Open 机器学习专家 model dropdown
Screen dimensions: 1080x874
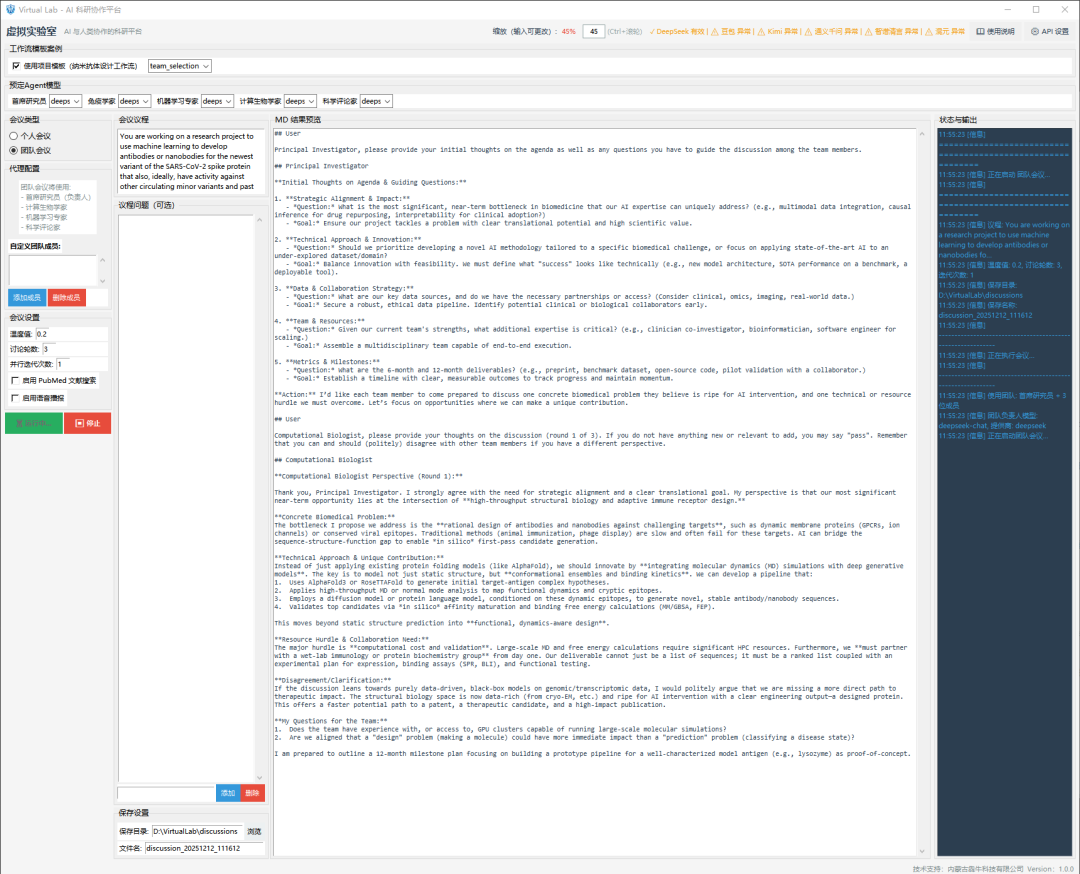click(x=217, y=101)
